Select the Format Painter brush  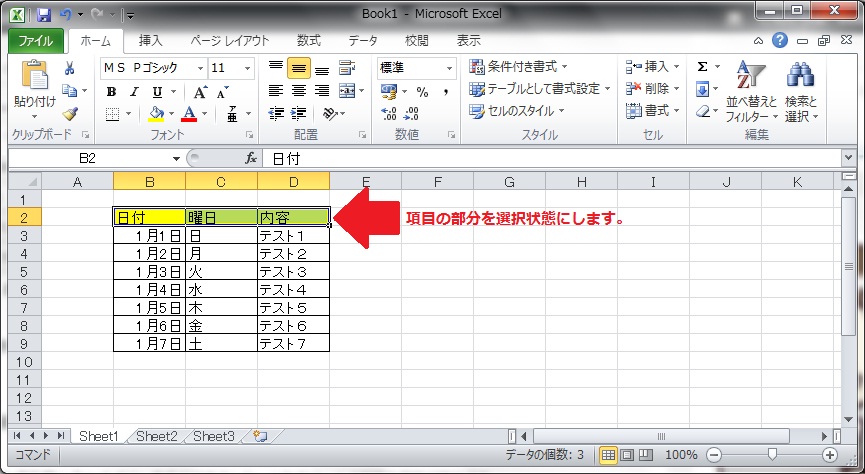point(70,114)
